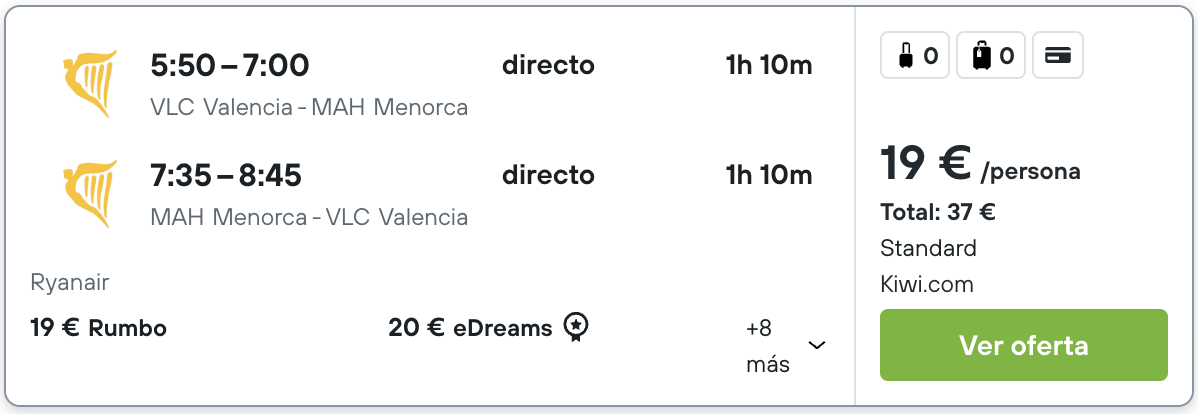This screenshot has width=1198, height=414.
Task: Select the 20 € eDreams offer
Action: 470,328
